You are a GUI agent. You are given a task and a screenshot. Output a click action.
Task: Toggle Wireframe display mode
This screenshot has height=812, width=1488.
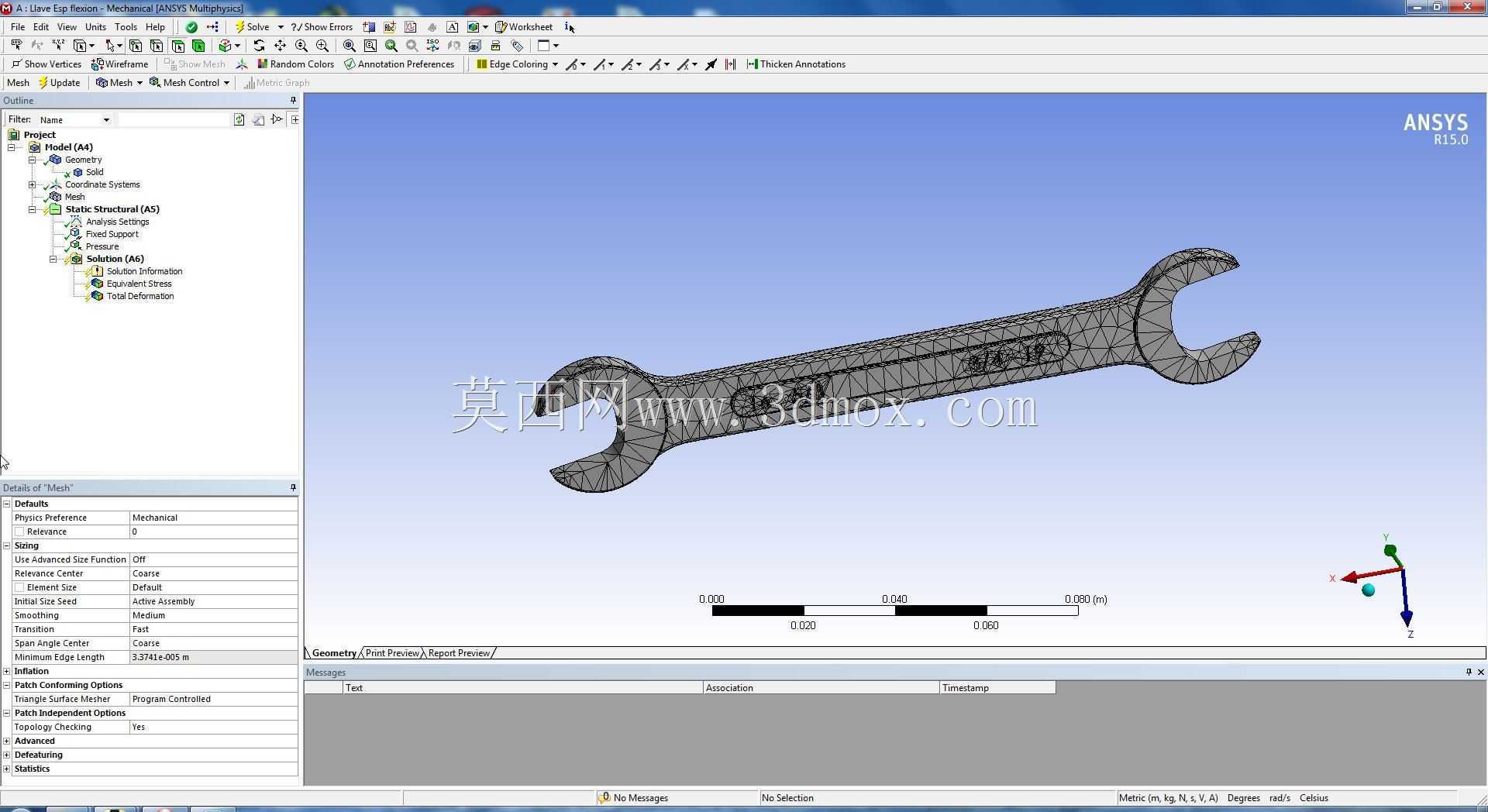coord(120,64)
